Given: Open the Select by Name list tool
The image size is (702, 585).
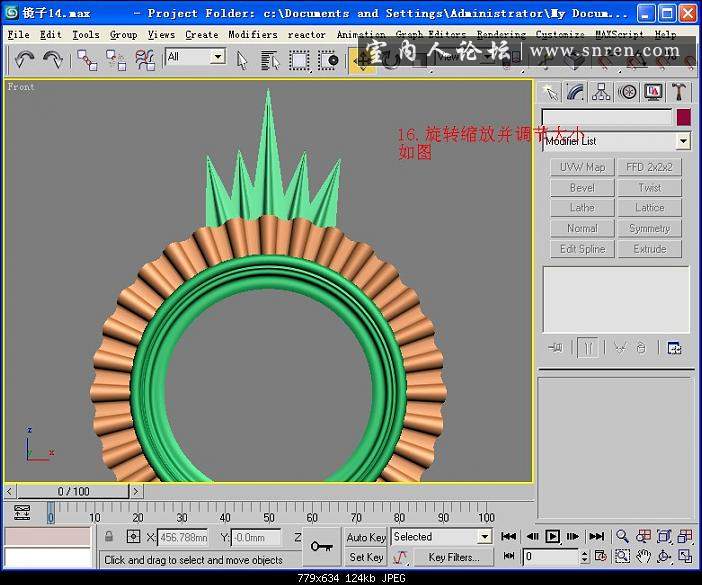Looking at the screenshot, I should 270,60.
